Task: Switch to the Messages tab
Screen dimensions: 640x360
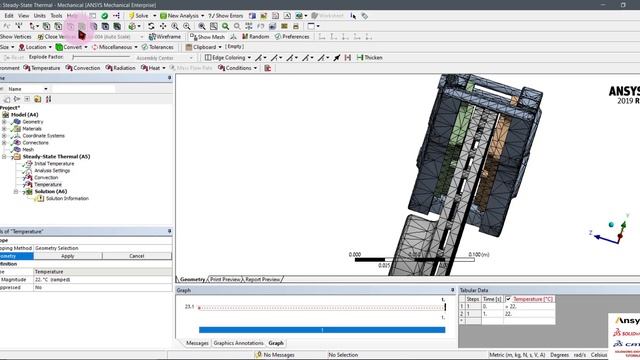Action: (197, 343)
